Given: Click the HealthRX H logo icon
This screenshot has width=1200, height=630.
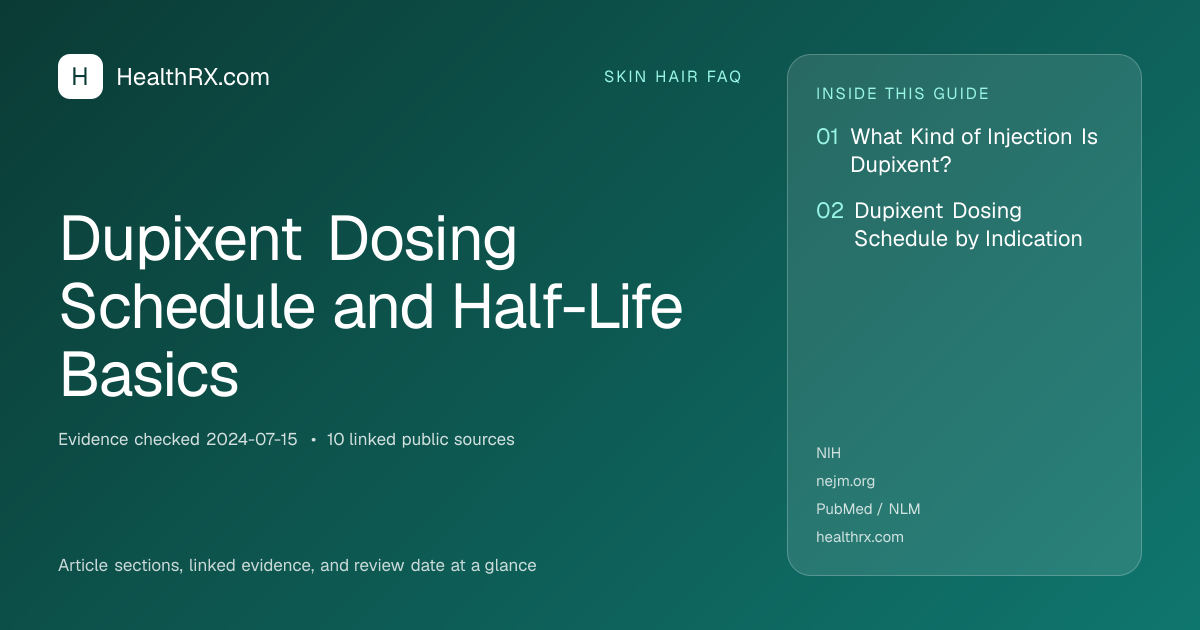Looking at the screenshot, I should coord(80,77).
